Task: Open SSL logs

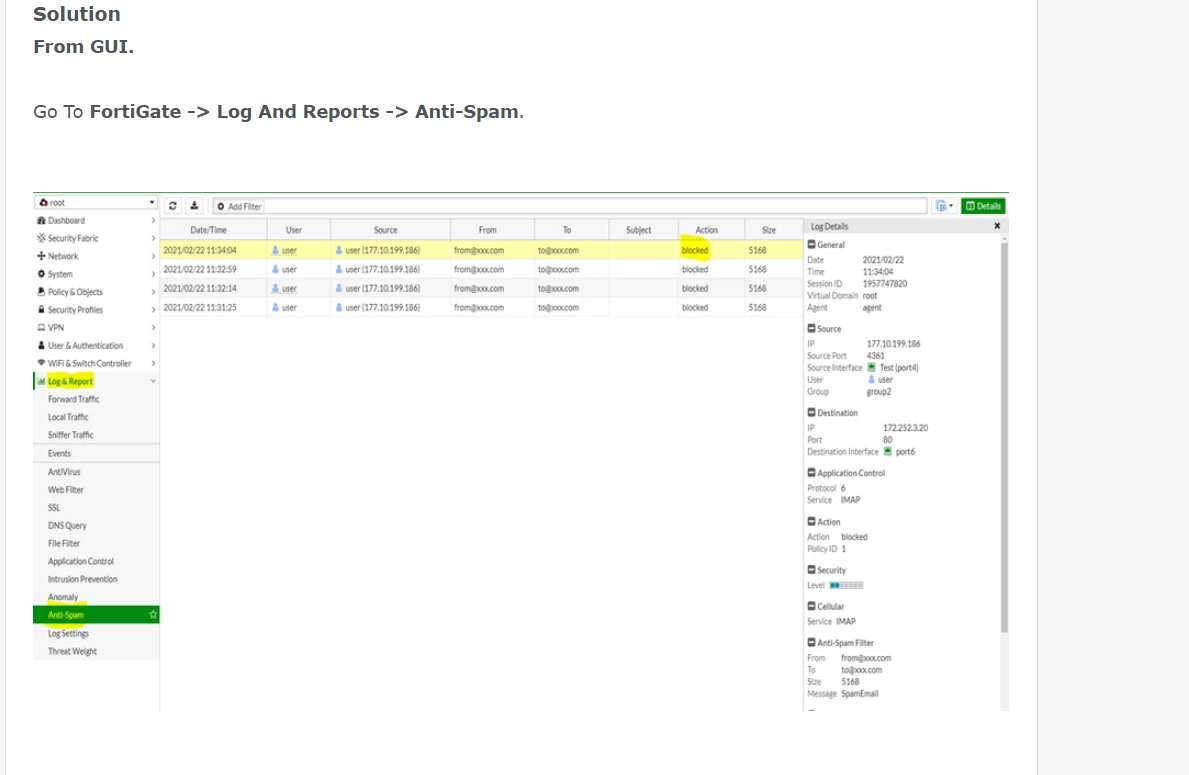Action: [54, 507]
